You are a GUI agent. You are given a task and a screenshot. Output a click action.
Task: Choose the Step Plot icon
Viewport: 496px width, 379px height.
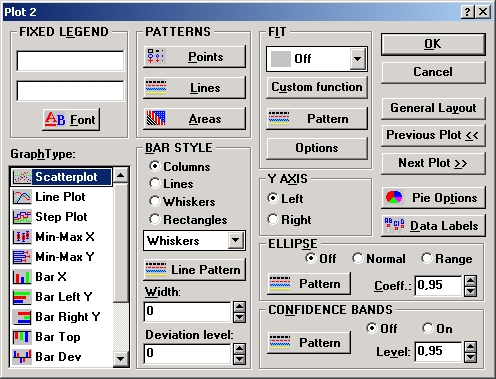tap(22, 217)
